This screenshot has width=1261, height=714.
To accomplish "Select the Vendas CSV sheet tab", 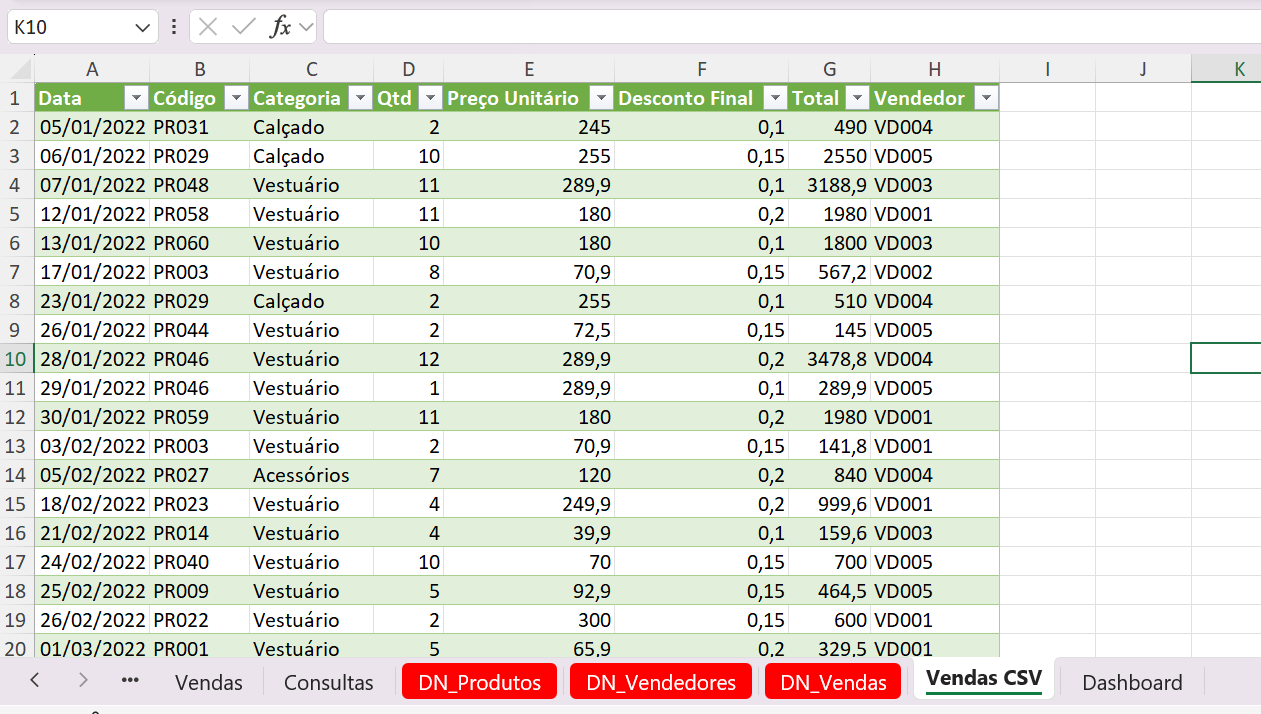I will click(x=984, y=679).
